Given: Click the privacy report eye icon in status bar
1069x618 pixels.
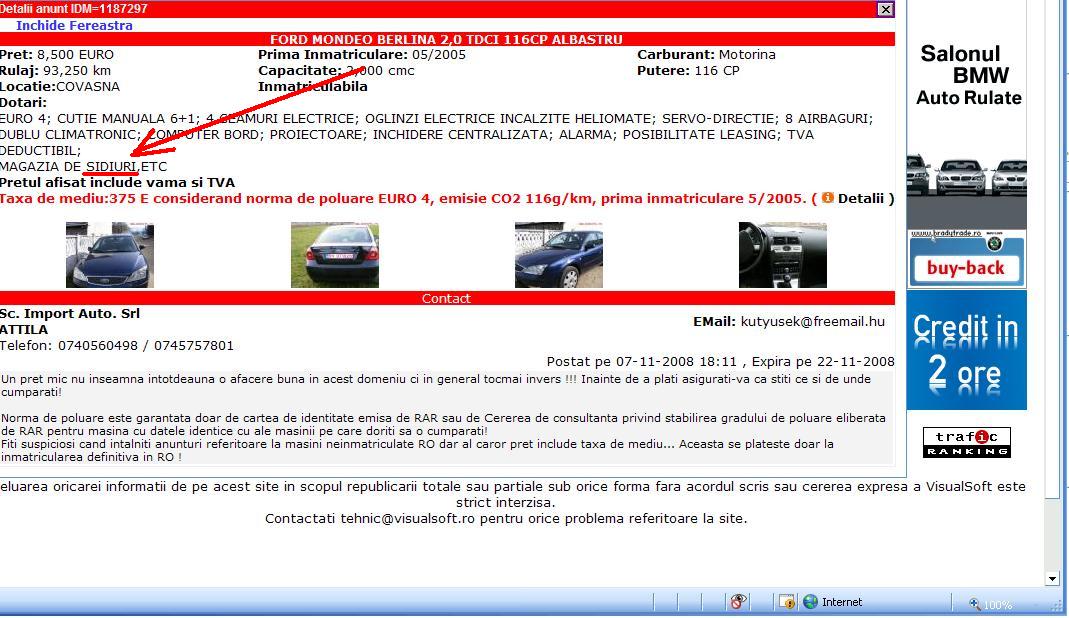Looking at the screenshot, I should [738, 602].
